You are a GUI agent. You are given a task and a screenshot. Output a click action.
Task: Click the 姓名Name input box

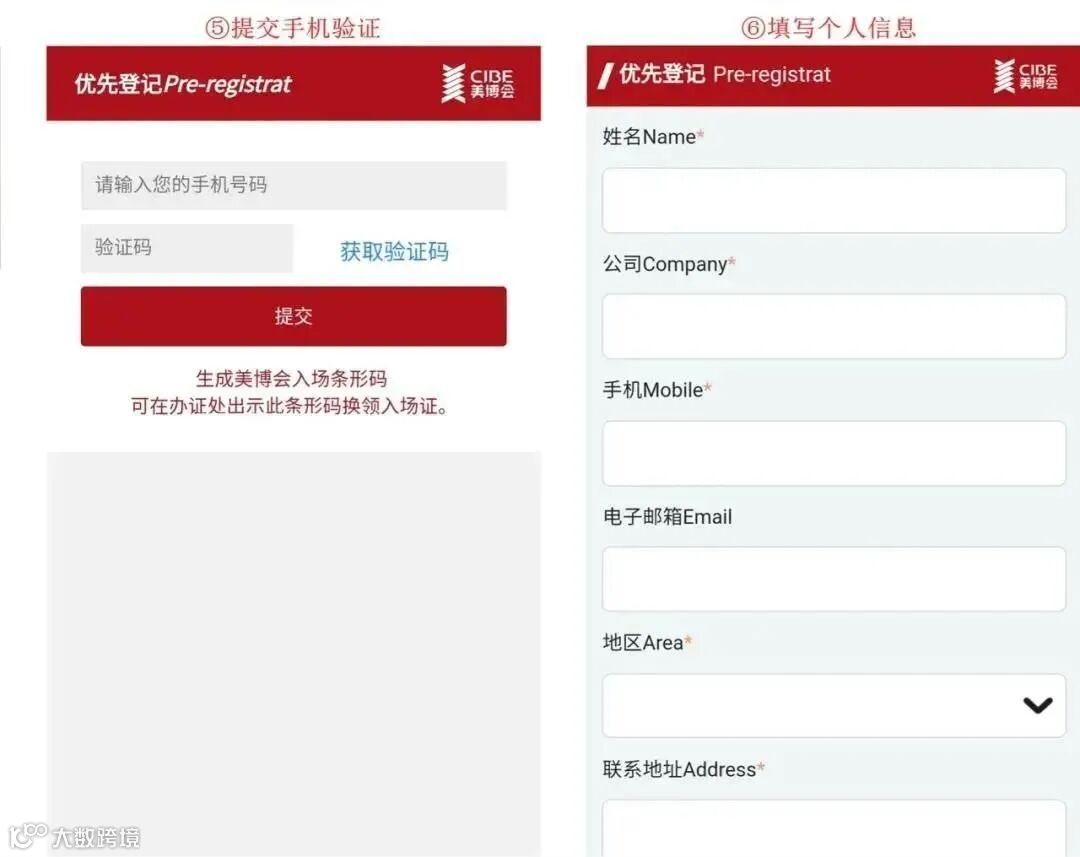coord(834,200)
